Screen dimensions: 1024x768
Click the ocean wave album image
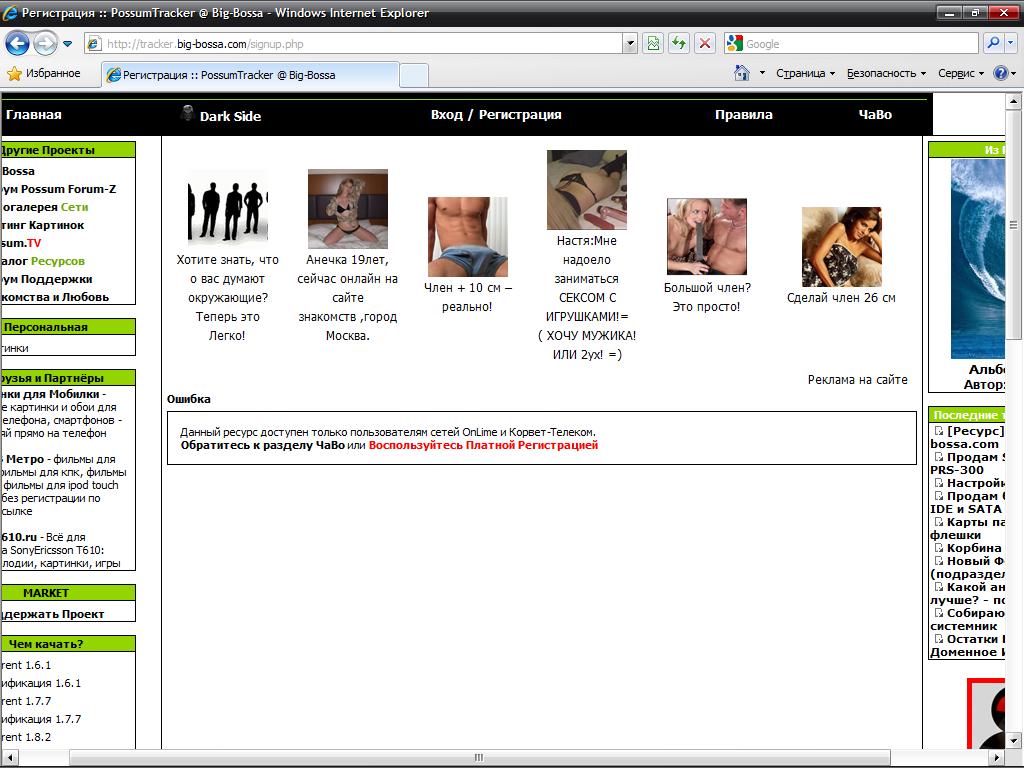click(977, 259)
